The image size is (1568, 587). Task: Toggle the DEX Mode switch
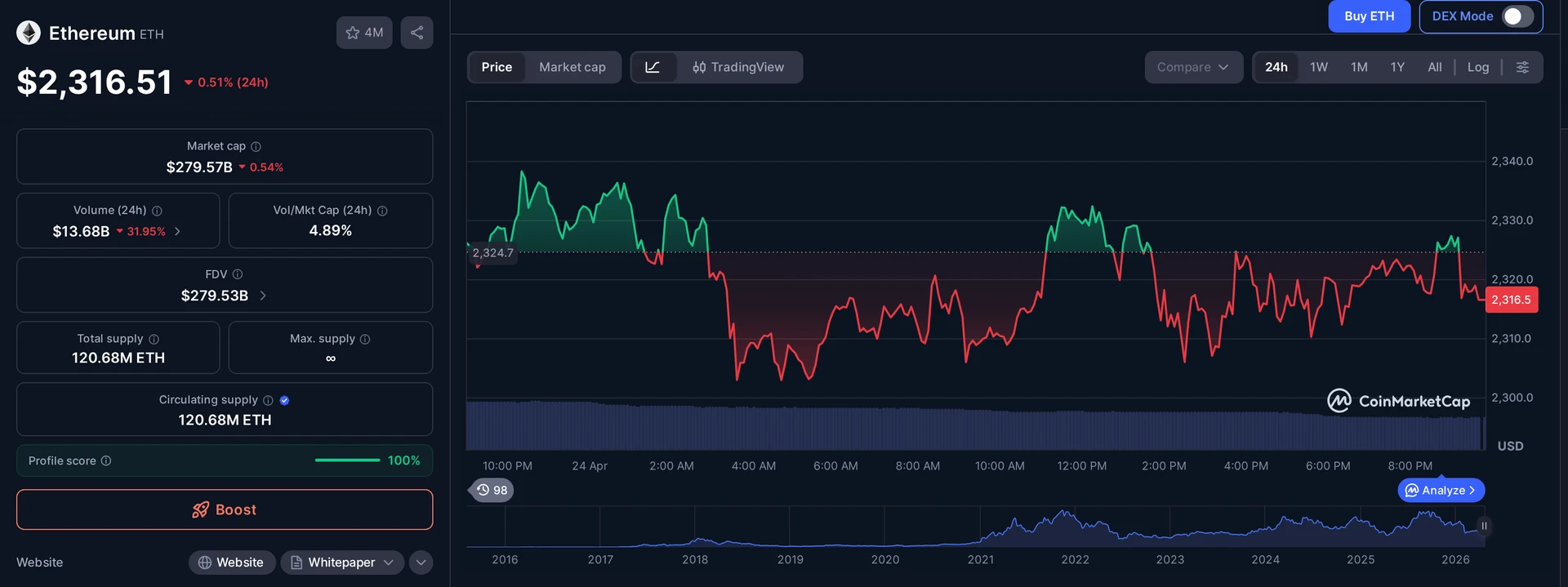[1517, 16]
